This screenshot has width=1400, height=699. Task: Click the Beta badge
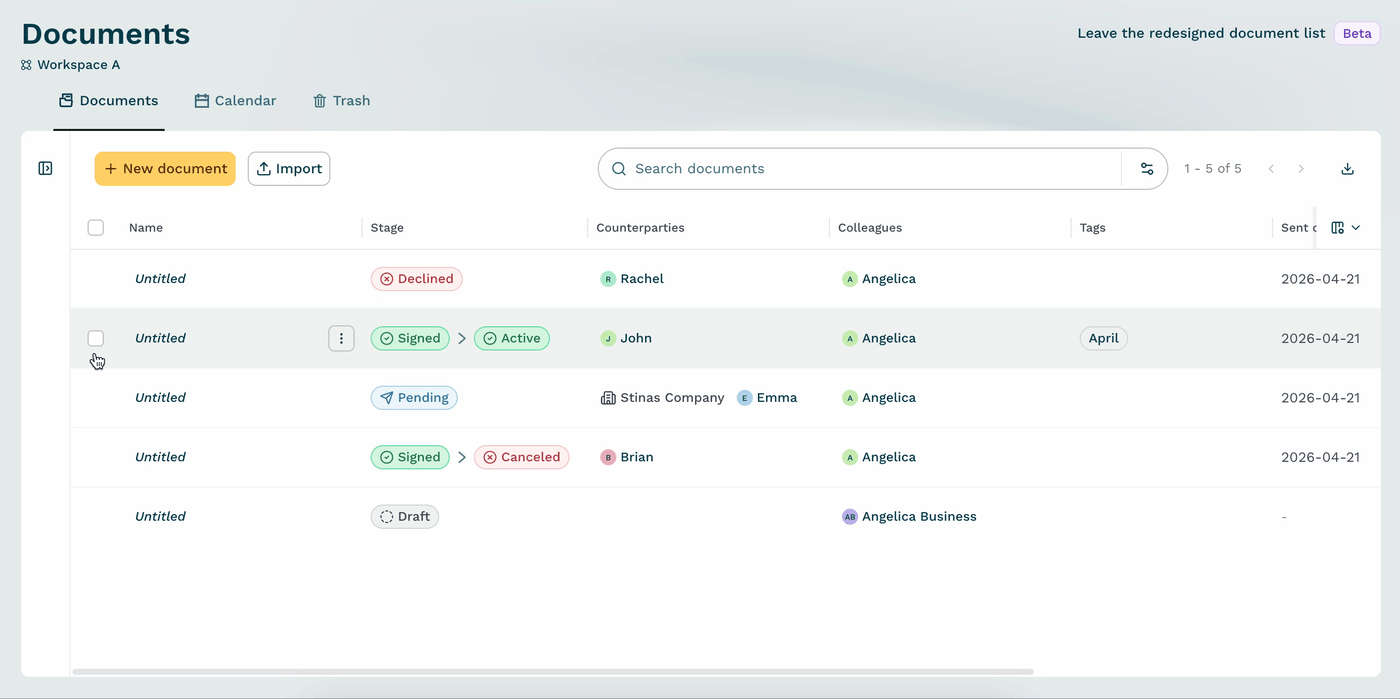pos(1357,33)
